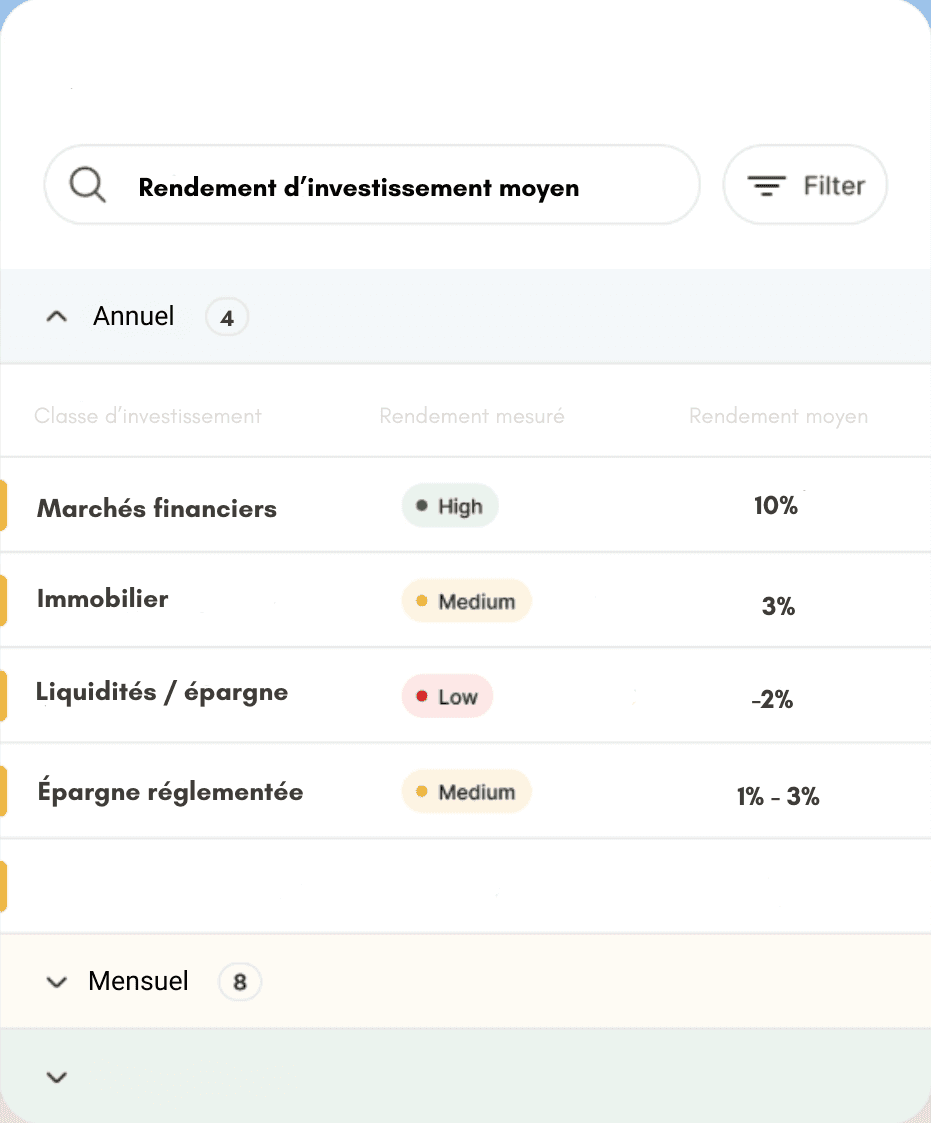This screenshot has height=1123, width=931.
Task: Click the yellow dot on Immobilier's Medium badge
Action: tap(422, 600)
